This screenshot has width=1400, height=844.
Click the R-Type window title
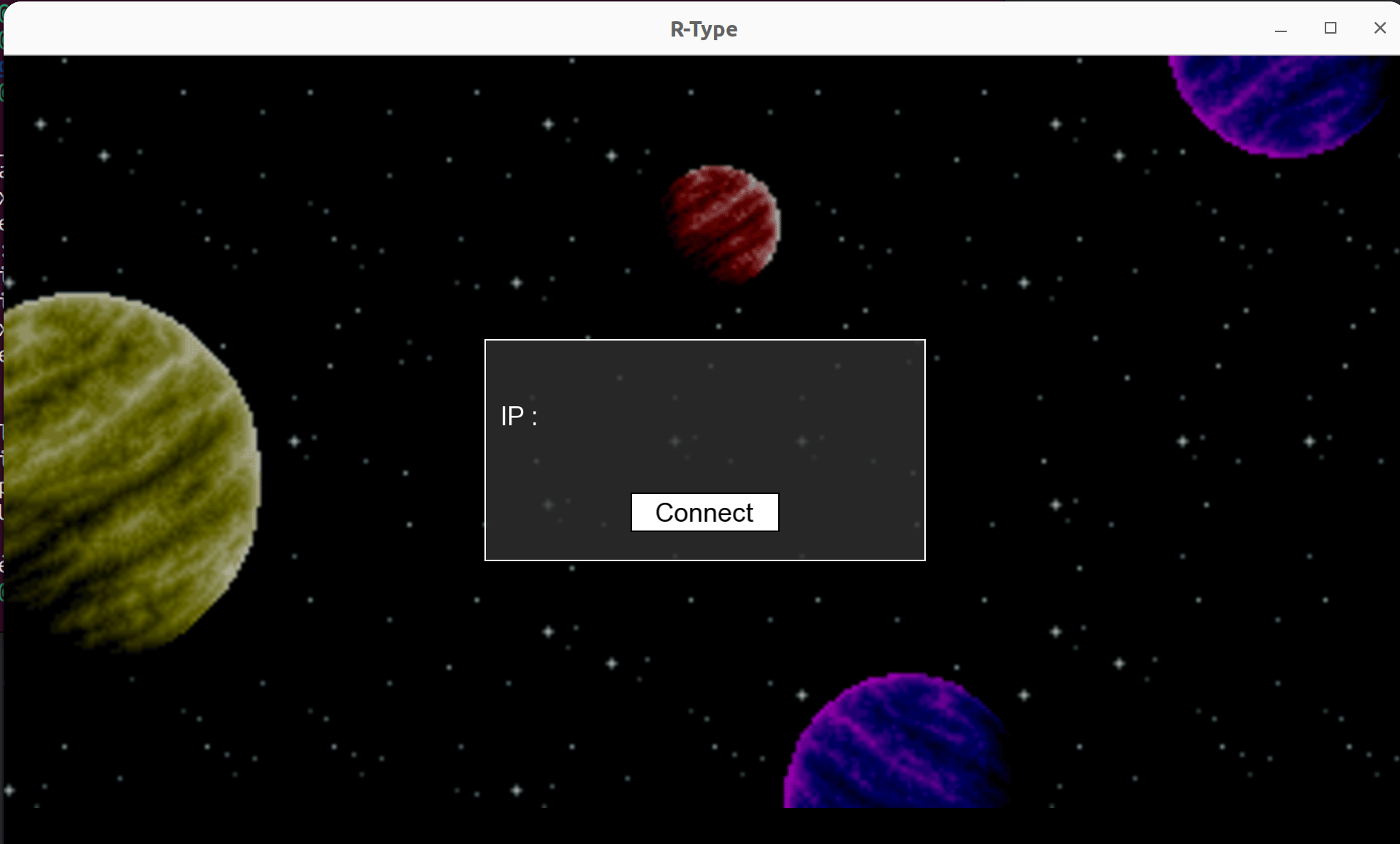coord(704,29)
